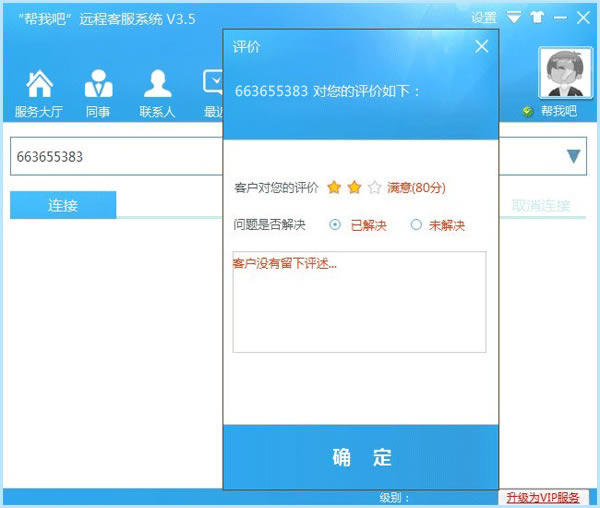Click the 663655383 对您的评价如下 heading
Screen dimensions: 600x508
[x=327, y=91]
